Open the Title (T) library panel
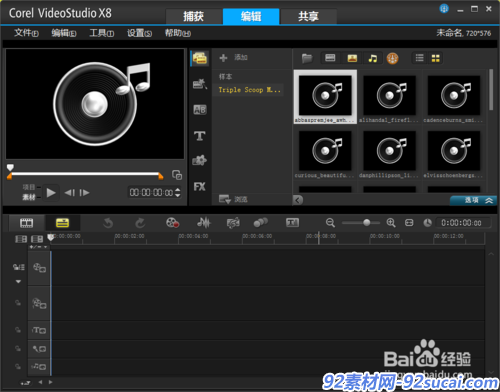 click(x=200, y=136)
